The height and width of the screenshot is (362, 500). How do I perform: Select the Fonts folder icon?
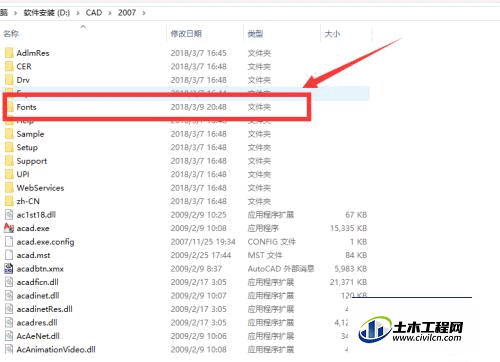pos(10,107)
